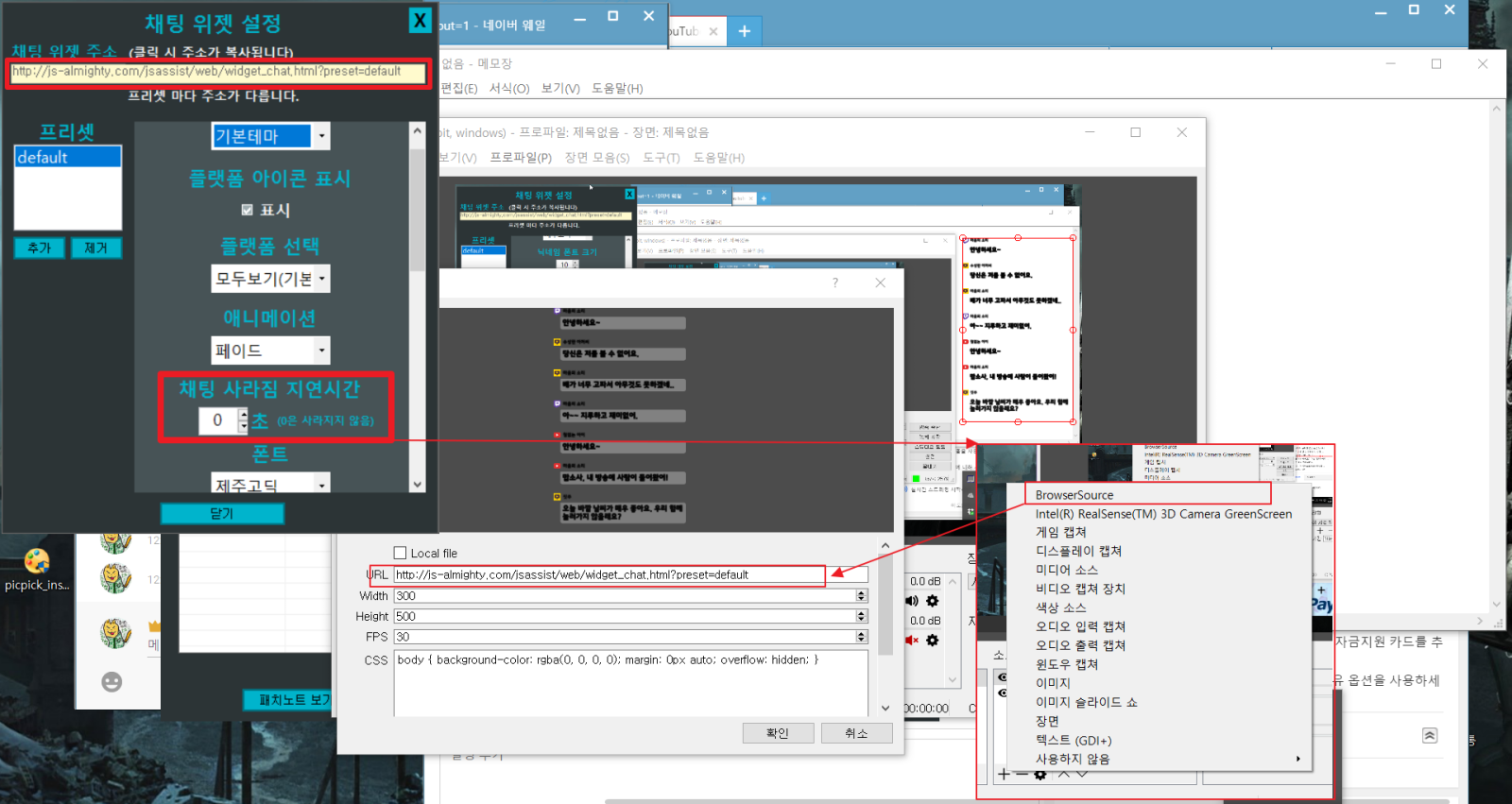Screen dimensions: 1512x804
Task: Toggle visibility eye of the first OBS source
Action: tap(1002, 677)
